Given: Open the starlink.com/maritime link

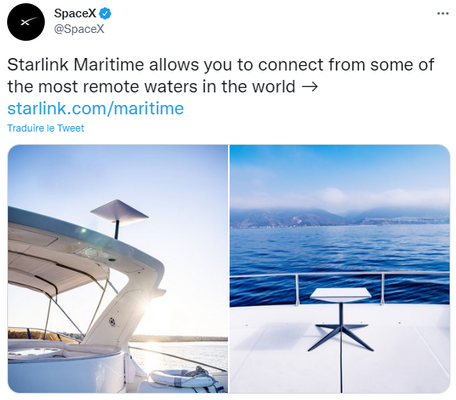Looking at the screenshot, I should pos(95,108).
